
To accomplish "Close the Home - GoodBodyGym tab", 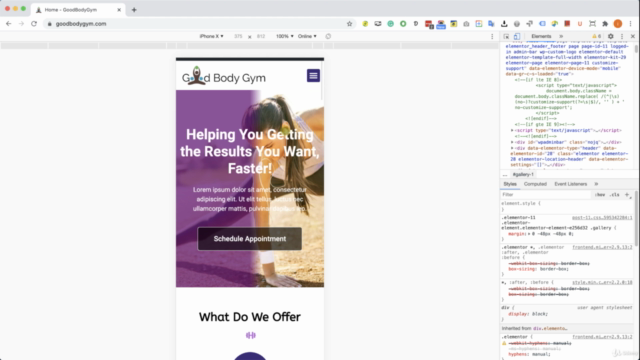I will [119, 10].
